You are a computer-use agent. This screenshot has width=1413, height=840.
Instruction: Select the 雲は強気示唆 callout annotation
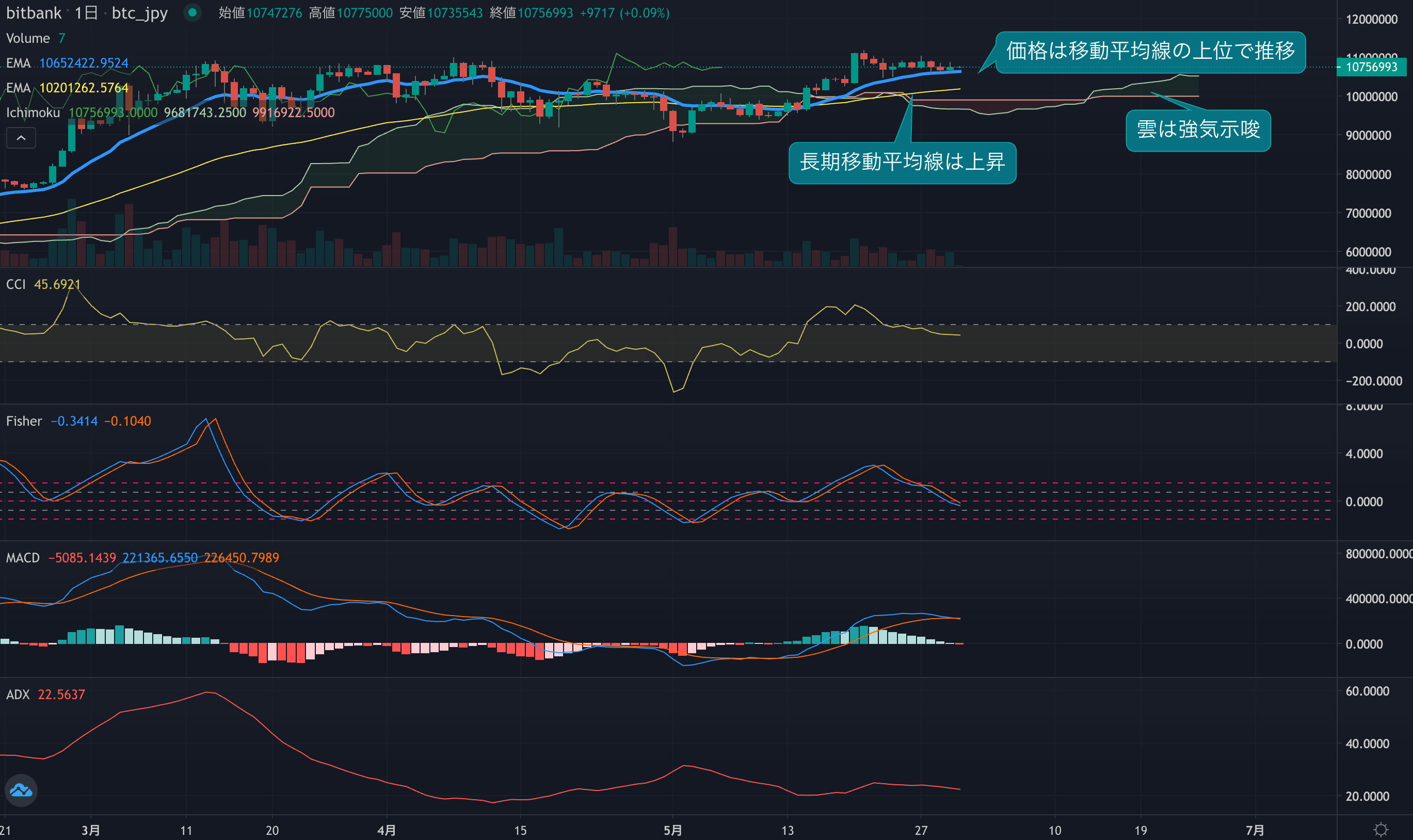click(1198, 130)
